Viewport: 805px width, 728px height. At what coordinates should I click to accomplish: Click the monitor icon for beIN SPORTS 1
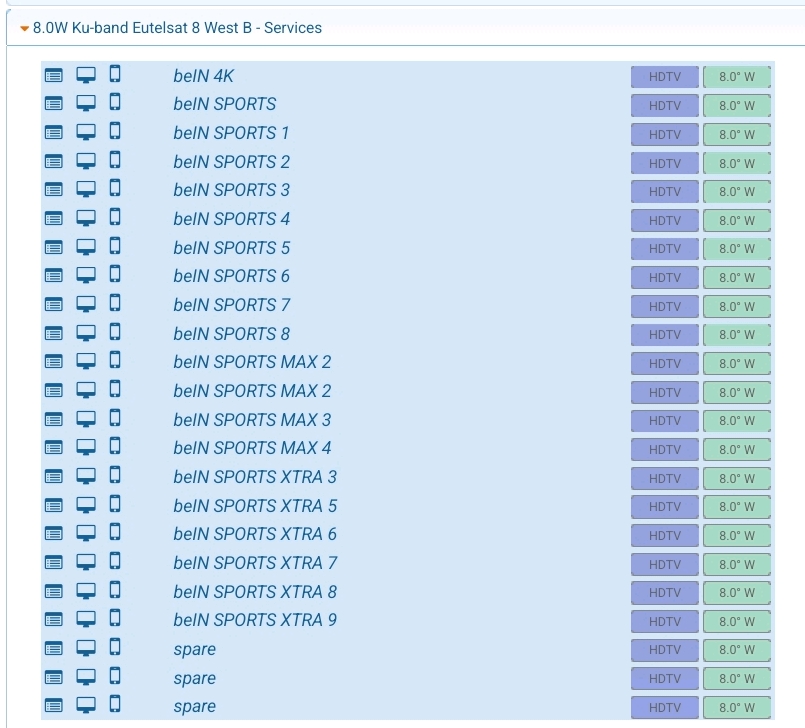86,132
